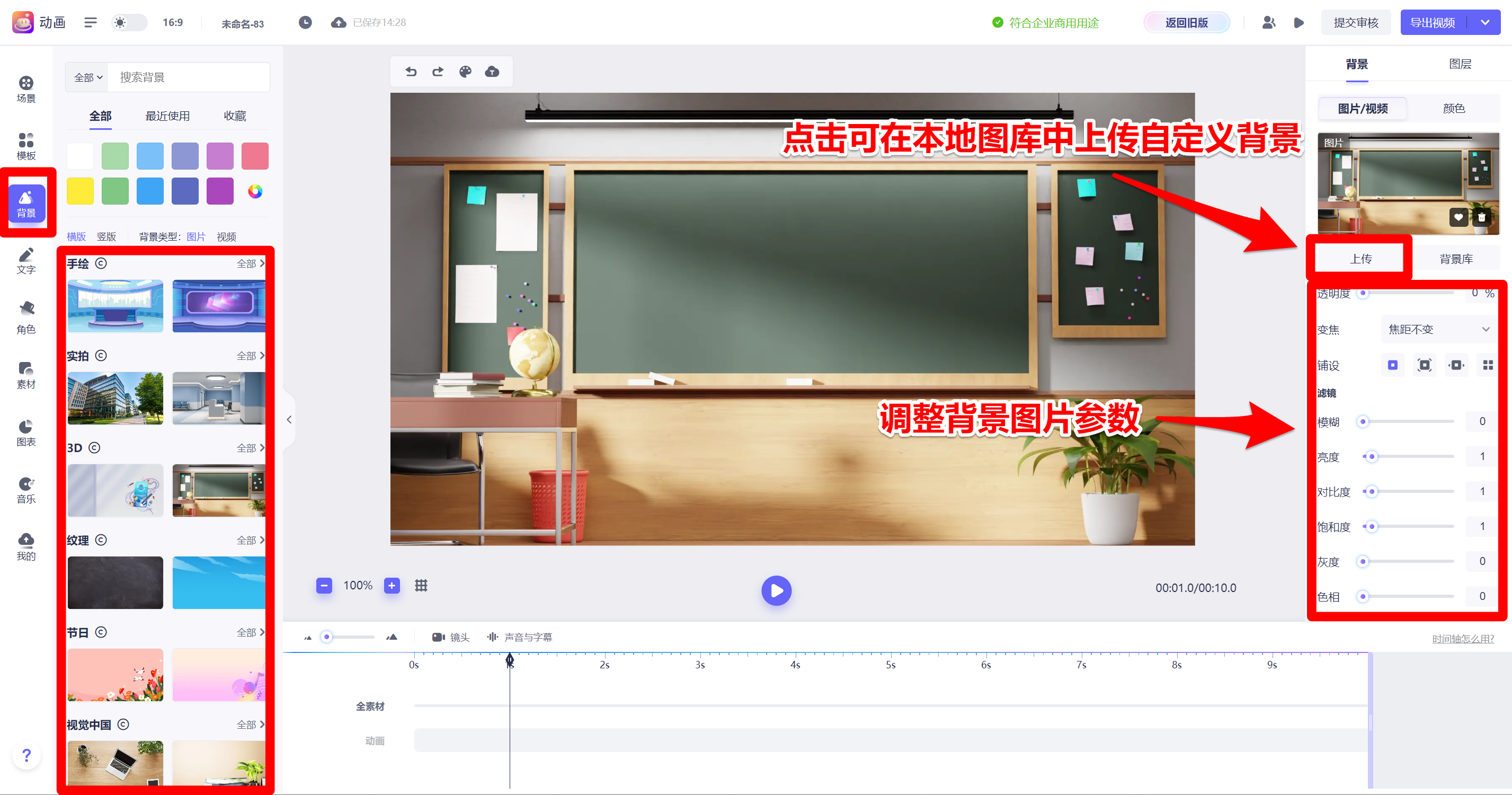
Task: Select the second 铺设 fit mode icon
Action: (x=1424, y=365)
